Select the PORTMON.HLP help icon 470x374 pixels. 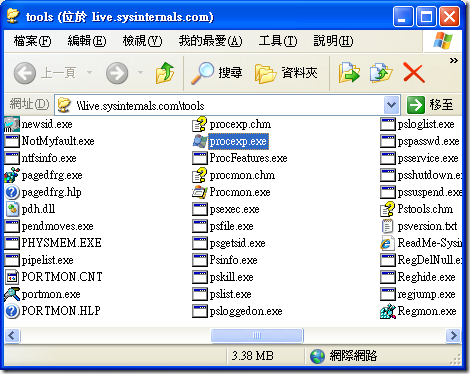(12, 311)
